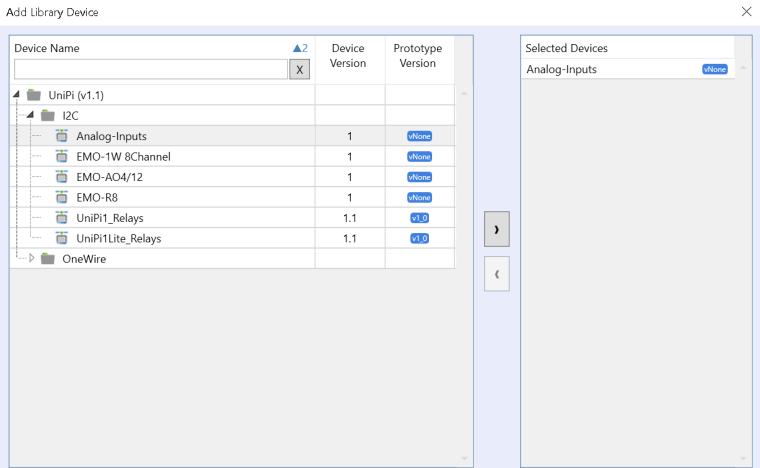Expand the OneWire folder node
Viewport: 760px width, 468px height.
tap(31, 259)
